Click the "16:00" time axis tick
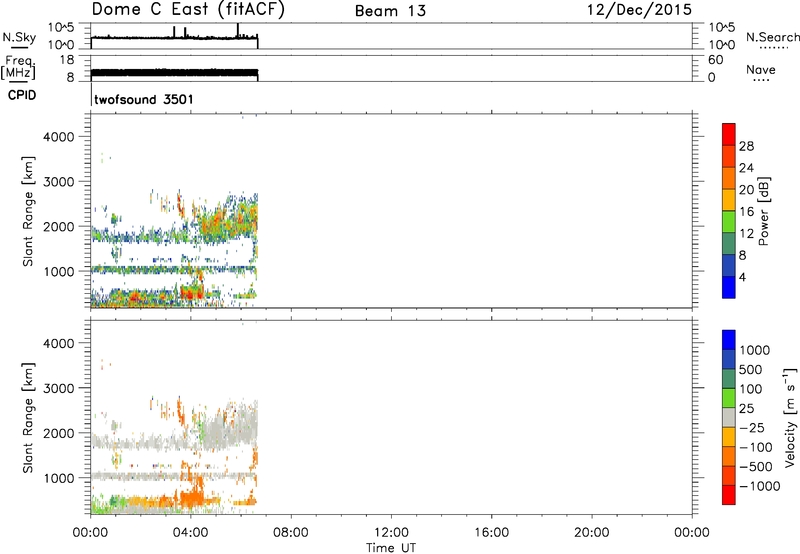This screenshot has height=554, width=800. pyautogui.click(x=491, y=533)
